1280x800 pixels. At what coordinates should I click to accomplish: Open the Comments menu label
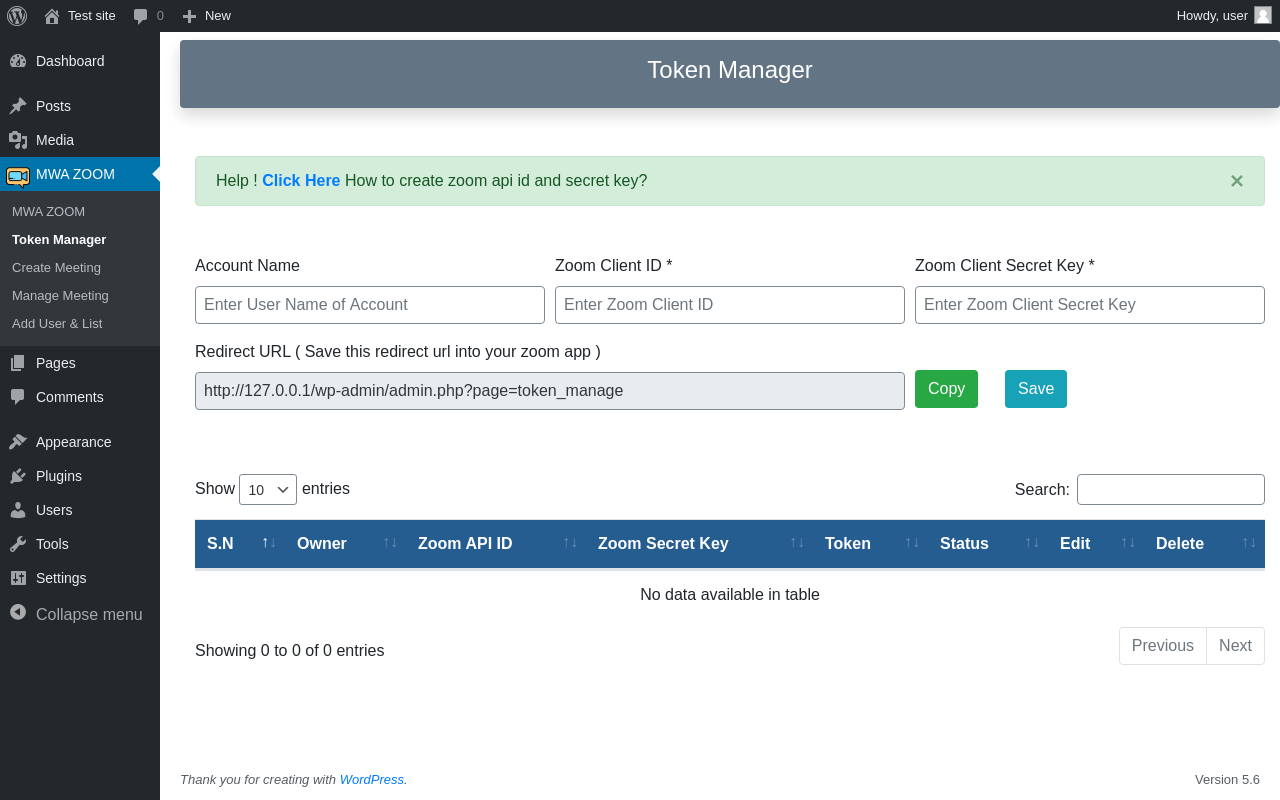pyautogui.click(x=70, y=397)
